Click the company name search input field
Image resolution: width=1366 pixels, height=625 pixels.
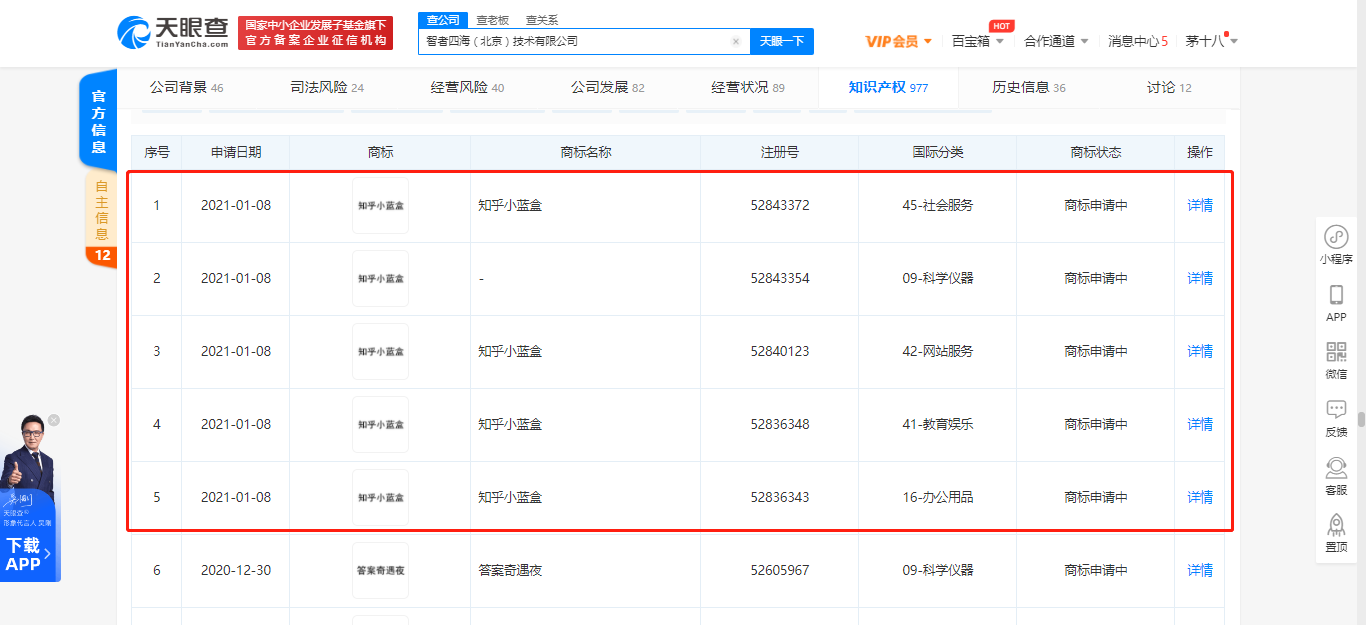[575, 42]
